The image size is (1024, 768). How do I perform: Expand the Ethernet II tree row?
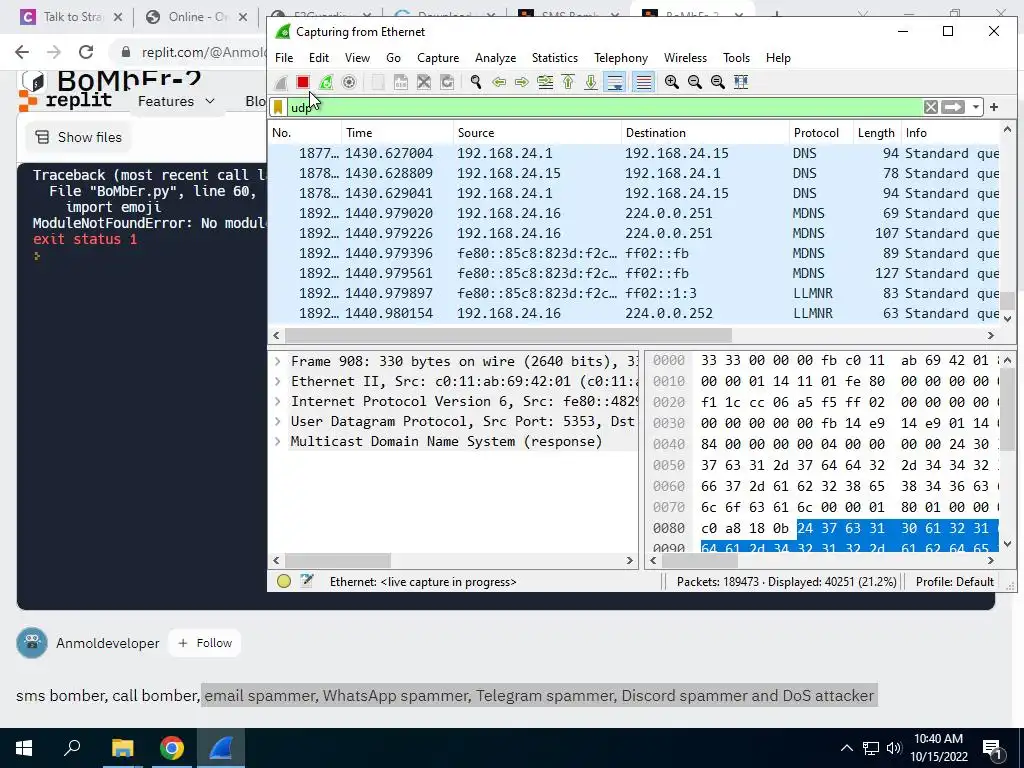(278, 381)
